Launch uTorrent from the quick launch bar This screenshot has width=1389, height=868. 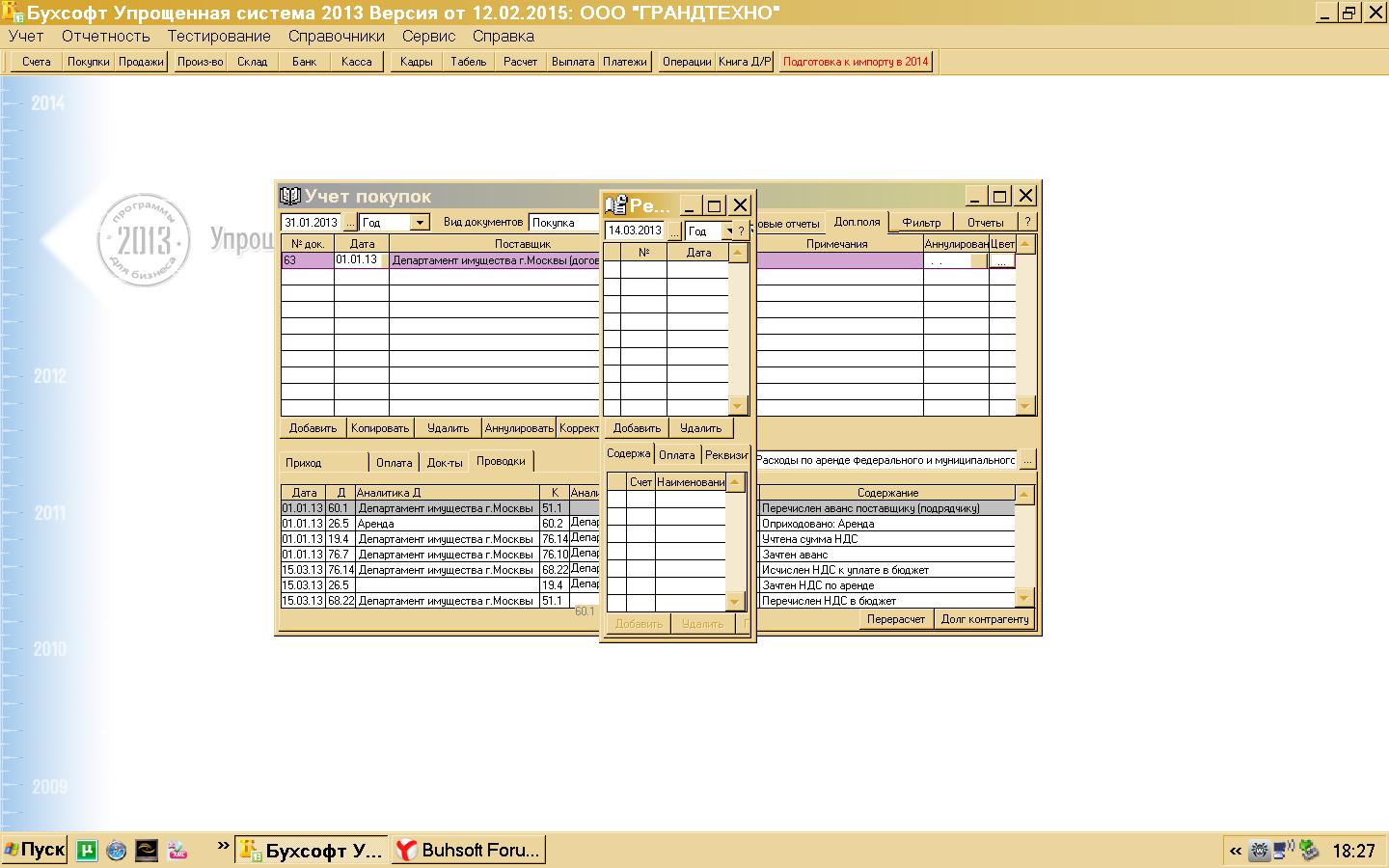pos(89,850)
